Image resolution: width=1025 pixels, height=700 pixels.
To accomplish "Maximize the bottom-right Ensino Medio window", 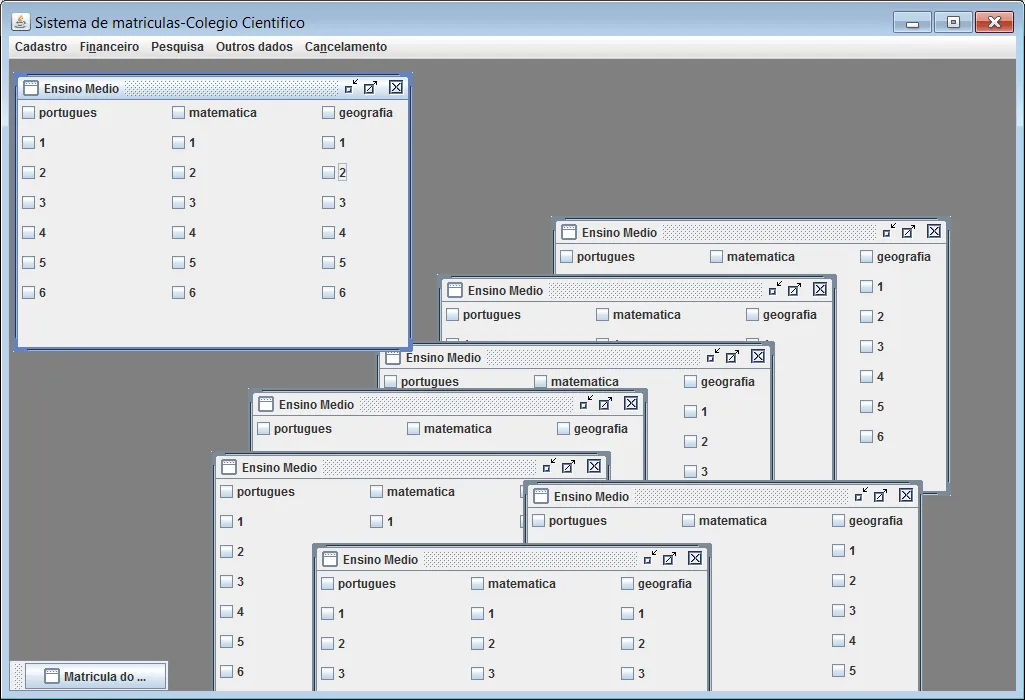I will tap(881, 495).
